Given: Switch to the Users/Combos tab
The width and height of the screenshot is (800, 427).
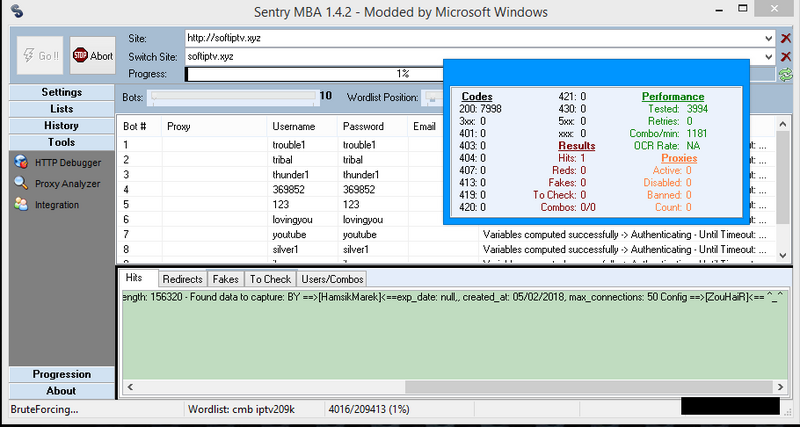Looking at the screenshot, I should pyautogui.click(x=332, y=279).
